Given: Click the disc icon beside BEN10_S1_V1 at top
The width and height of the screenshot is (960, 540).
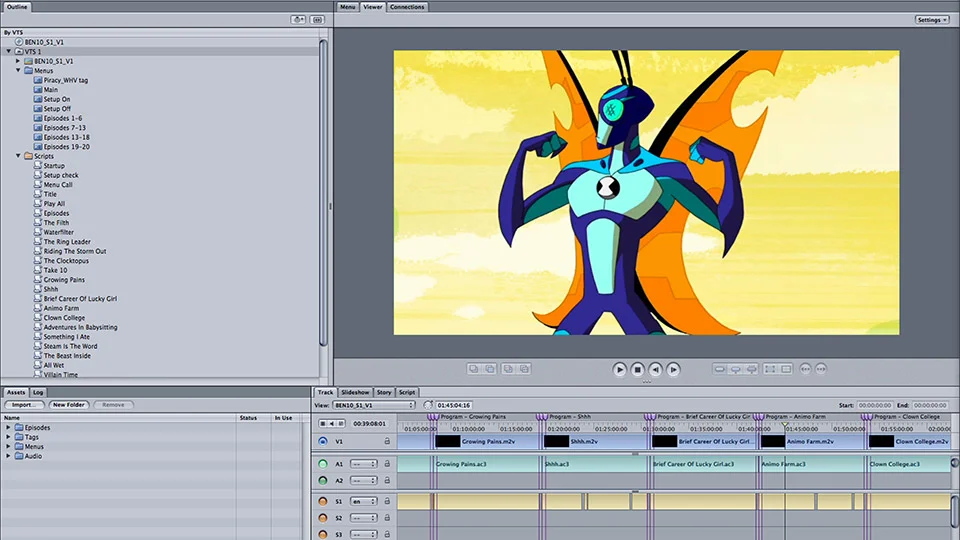Looking at the screenshot, I should click(x=19, y=42).
